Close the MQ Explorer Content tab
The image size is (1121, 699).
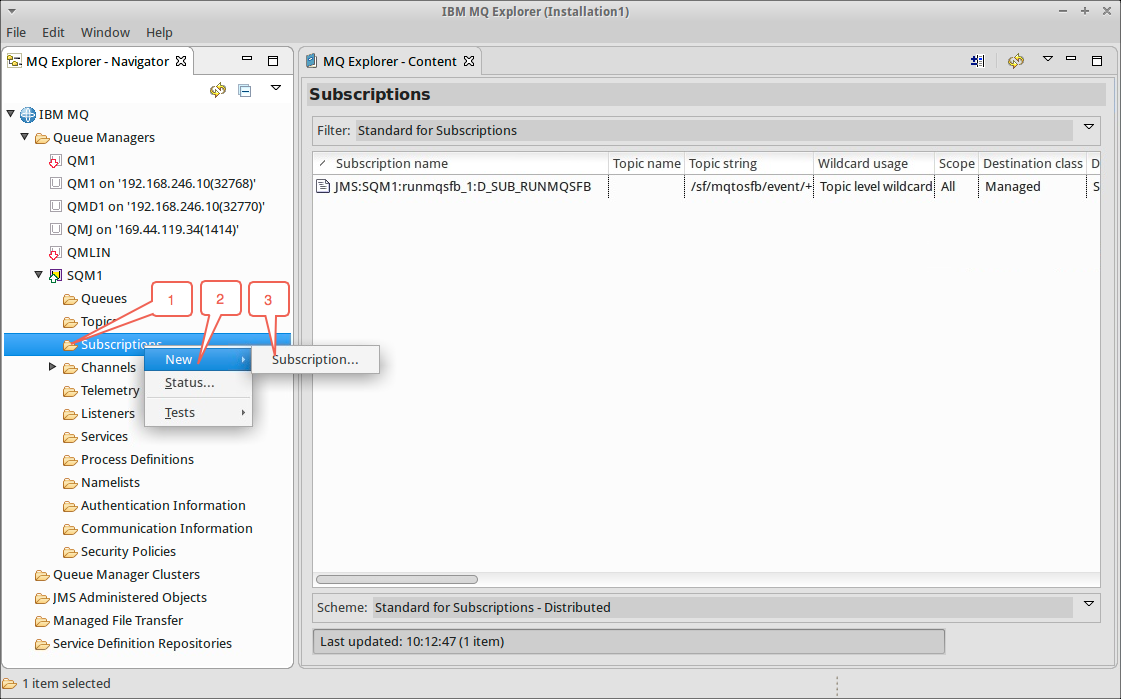[469, 61]
